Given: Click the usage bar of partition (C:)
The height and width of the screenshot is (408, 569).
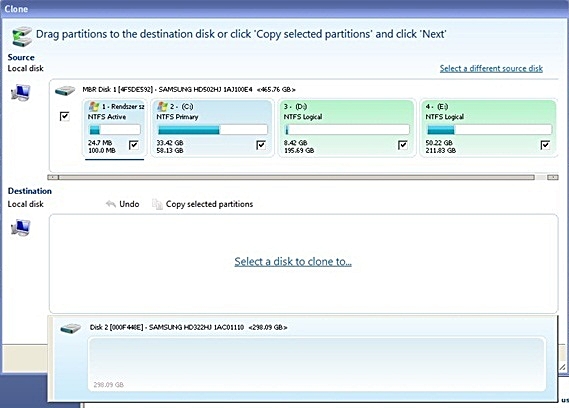Looking at the screenshot, I should coord(213,130).
